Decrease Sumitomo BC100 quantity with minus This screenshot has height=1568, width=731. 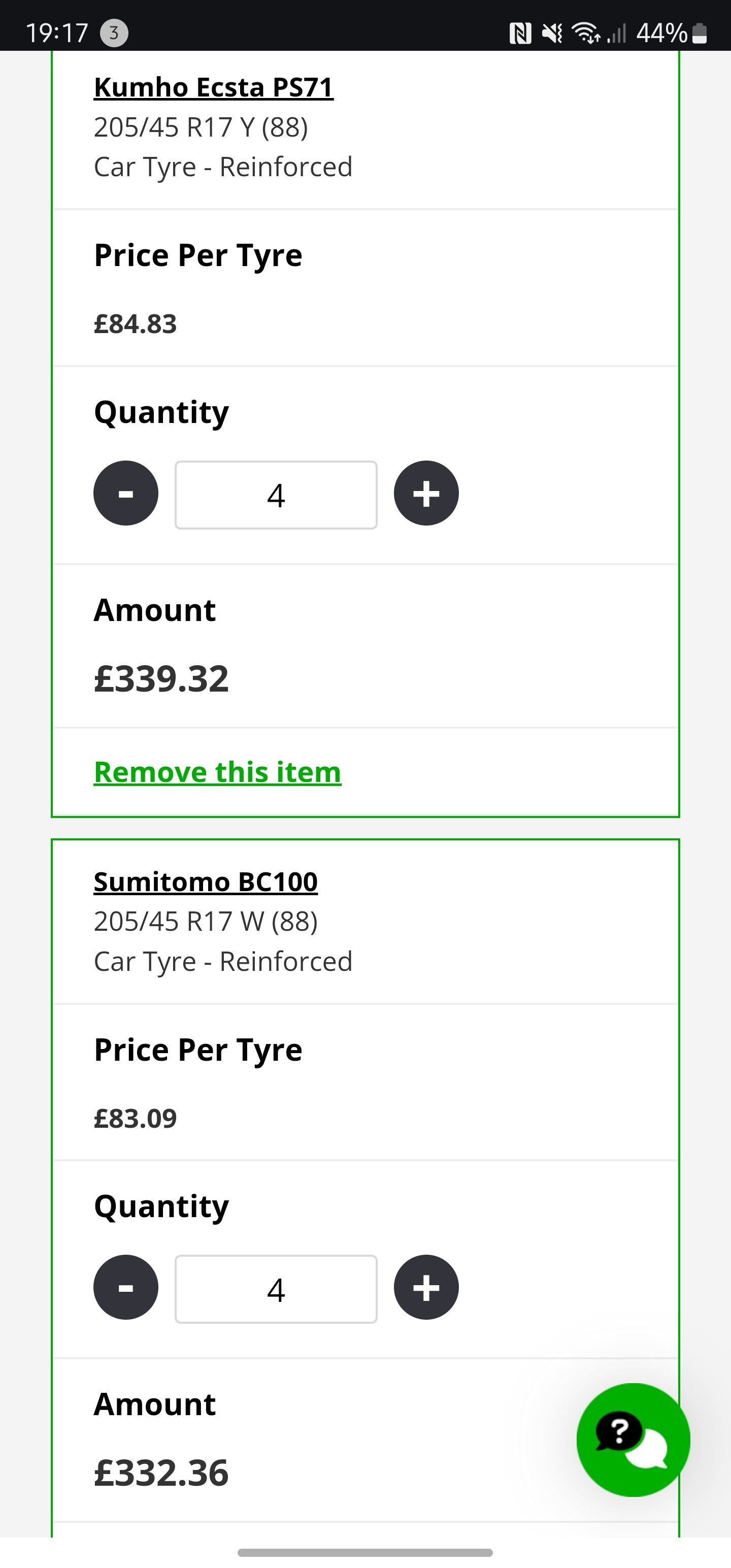[x=126, y=1287]
